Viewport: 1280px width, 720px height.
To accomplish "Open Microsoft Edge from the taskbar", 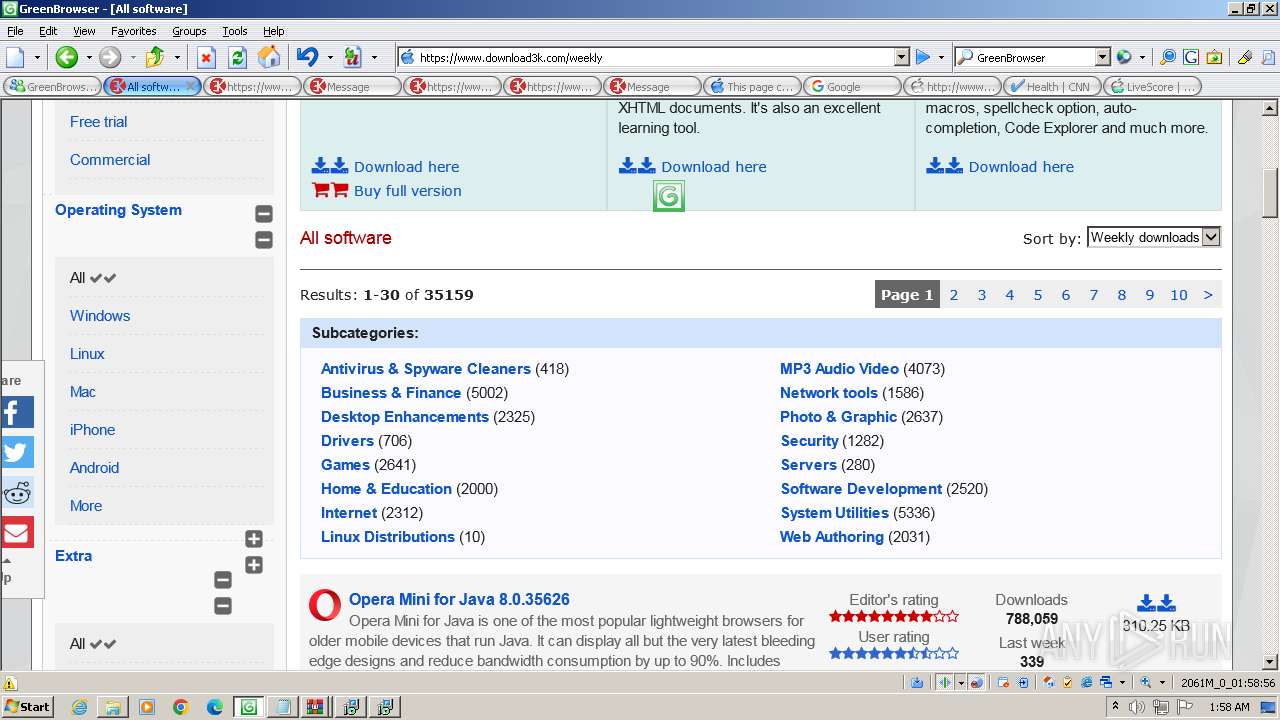I will [x=214, y=707].
